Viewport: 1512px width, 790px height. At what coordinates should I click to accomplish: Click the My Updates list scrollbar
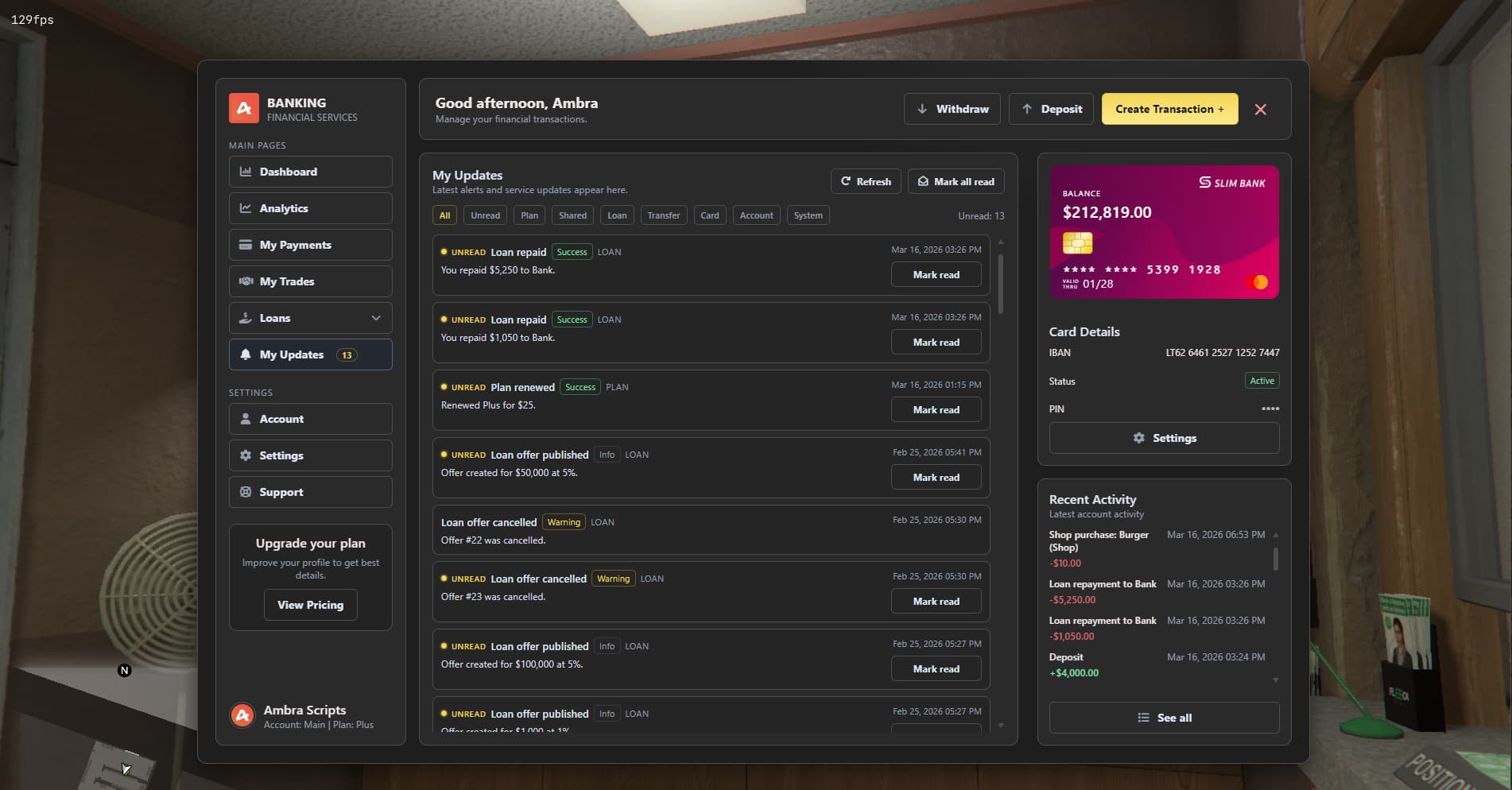click(1000, 284)
